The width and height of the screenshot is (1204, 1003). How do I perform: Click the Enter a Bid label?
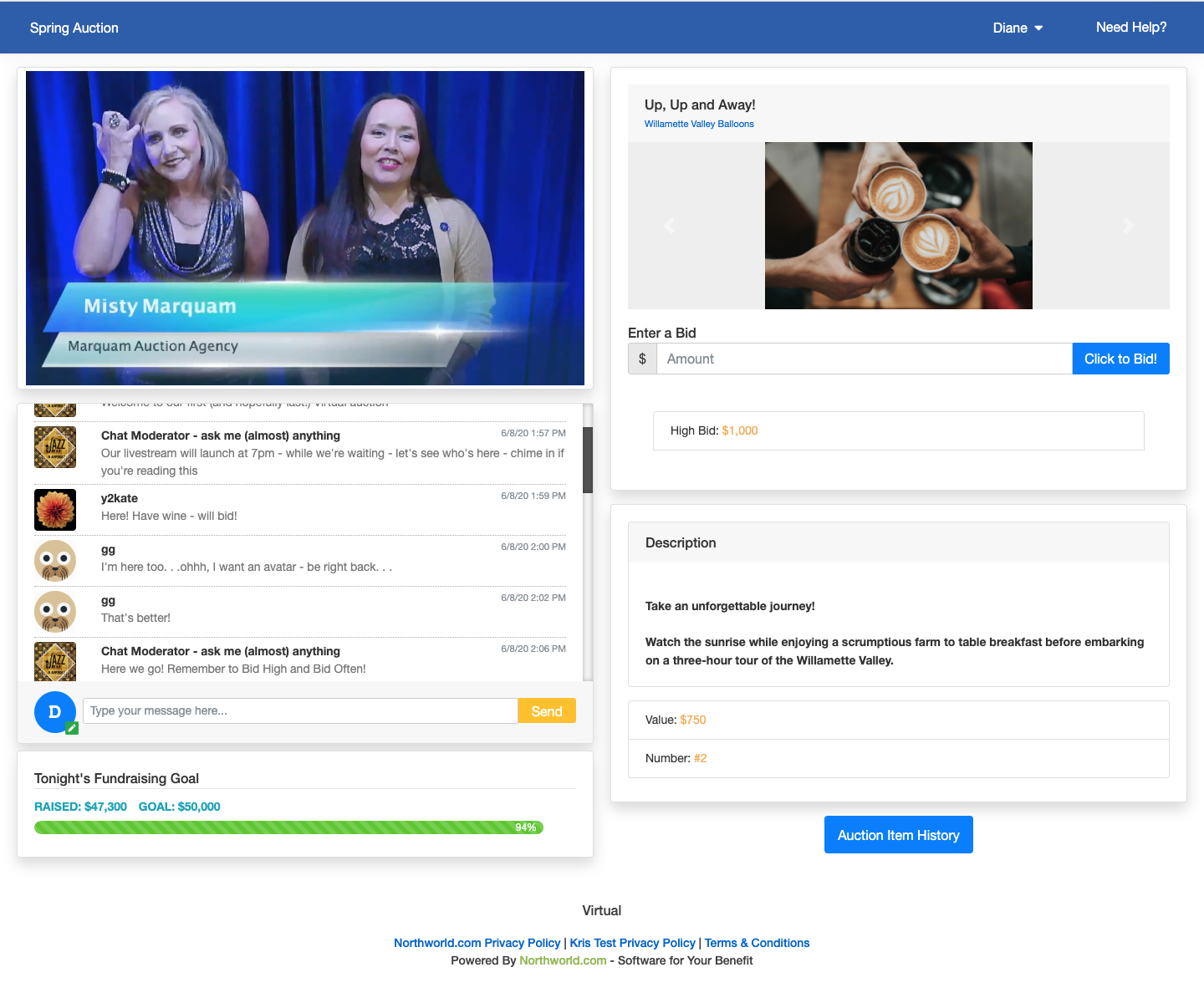[x=662, y=333]
